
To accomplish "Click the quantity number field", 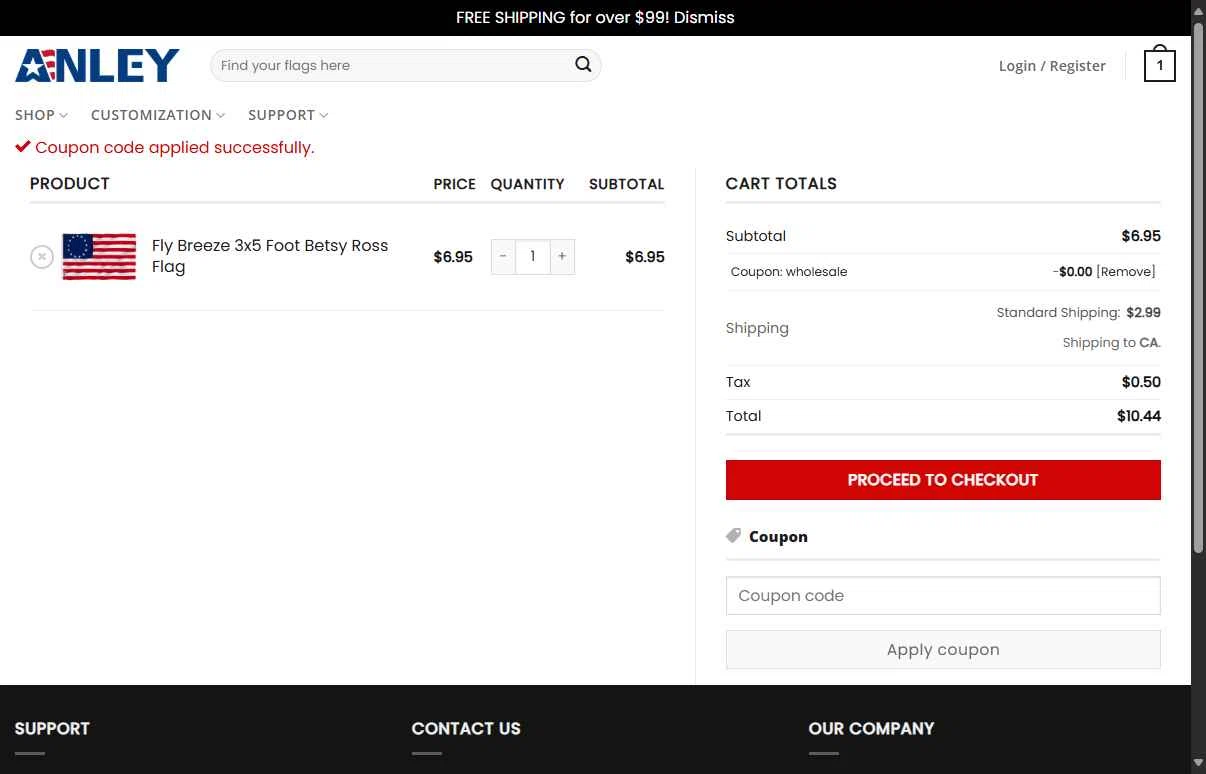I will click(x=533, y=257).
